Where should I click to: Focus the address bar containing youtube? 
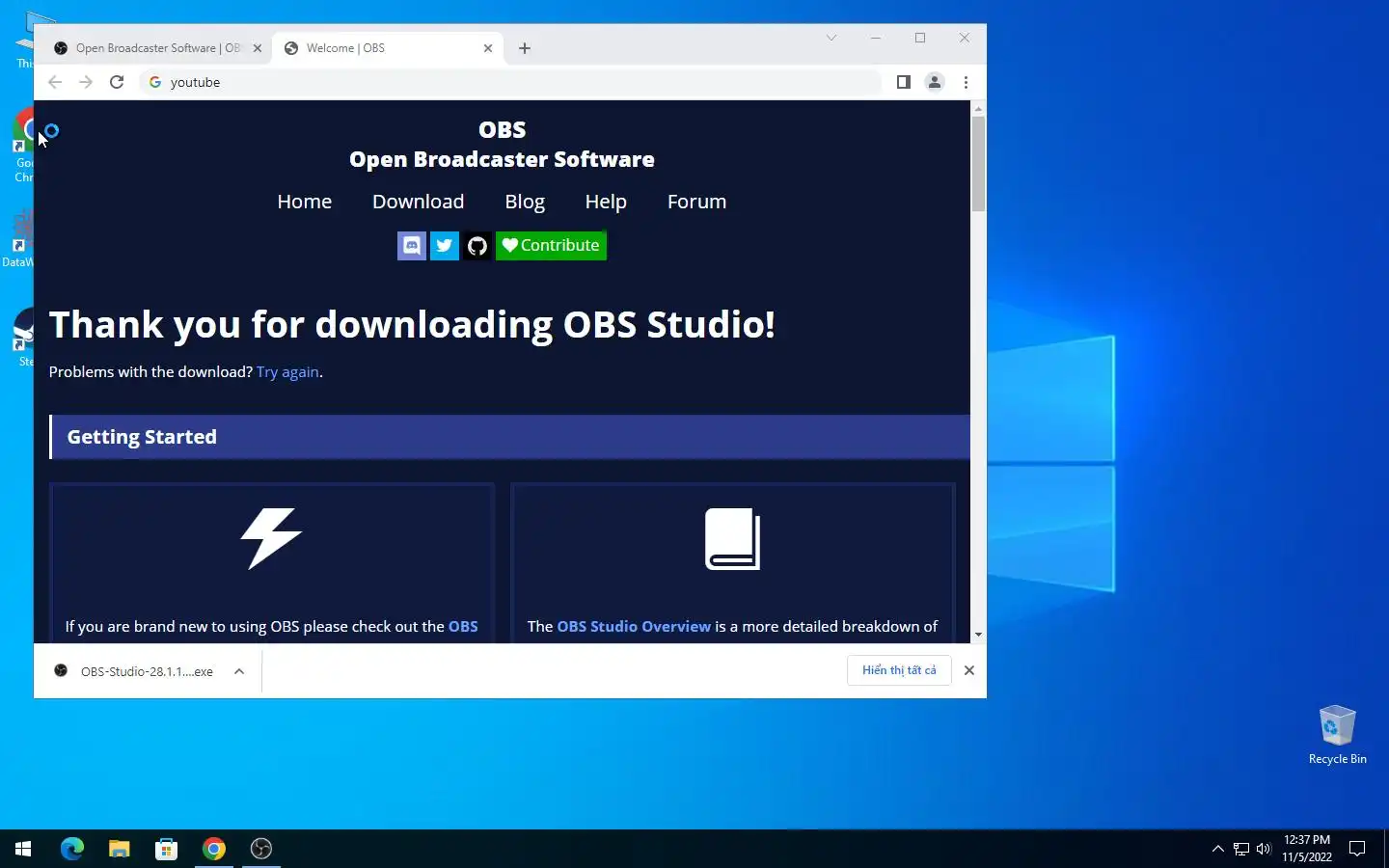(x=511, y=82)
